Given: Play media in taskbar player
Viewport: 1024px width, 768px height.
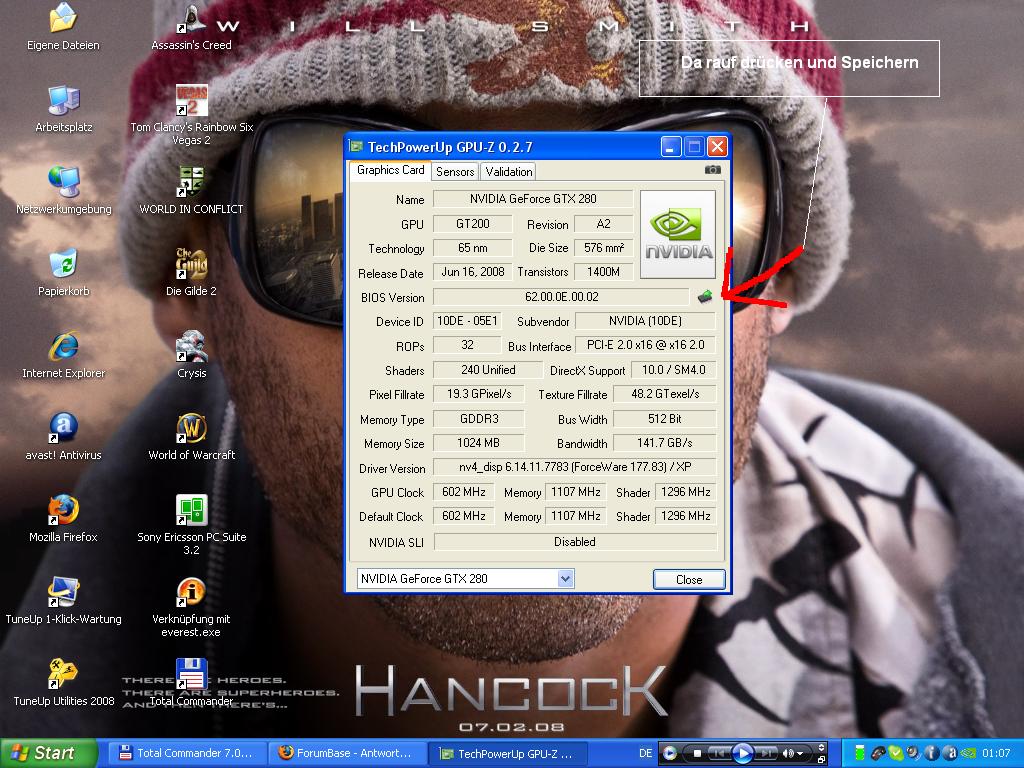Looking at the screenshot, I should coord(743,754).
